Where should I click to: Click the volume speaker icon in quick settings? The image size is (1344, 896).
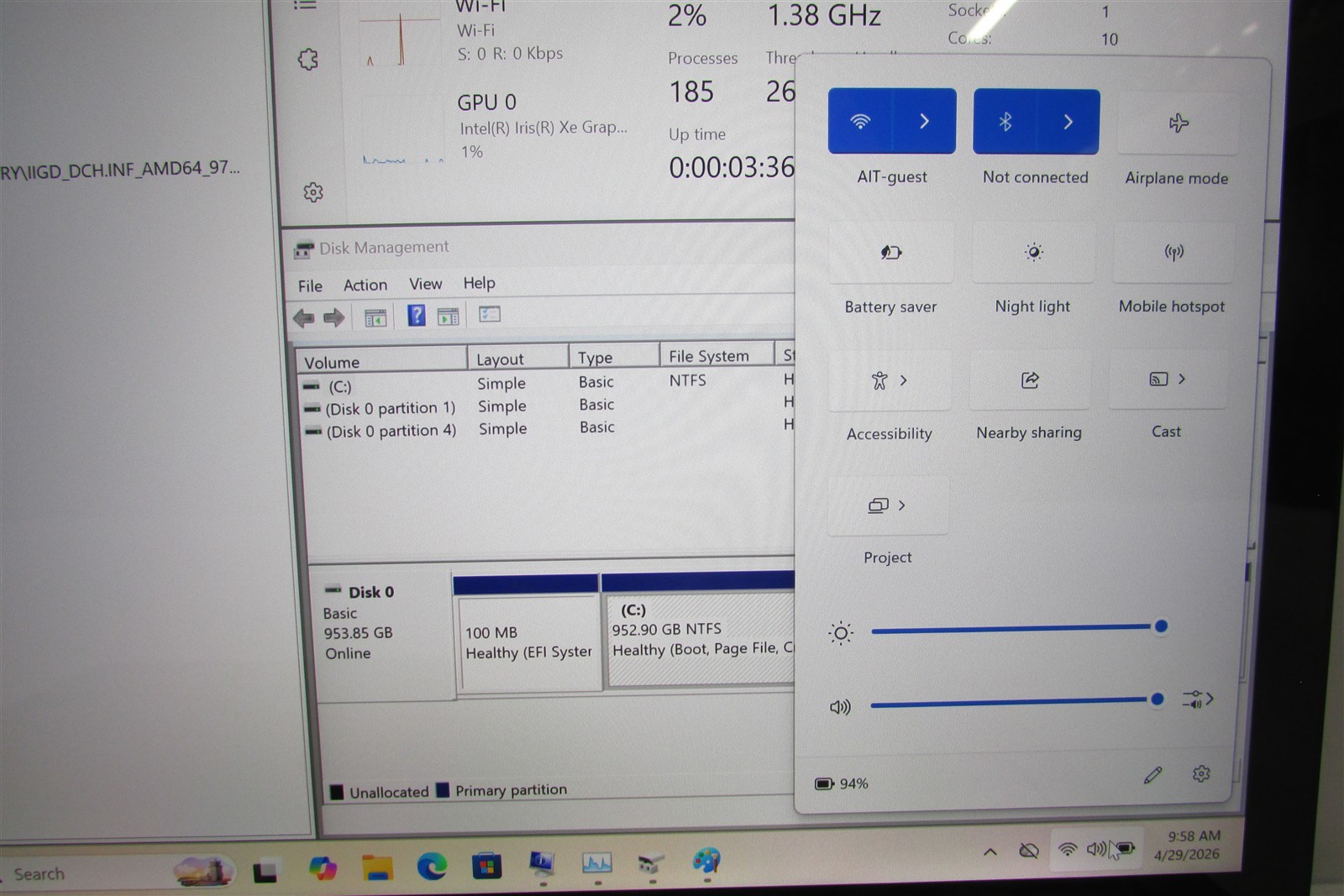click(x=840, y=707)
